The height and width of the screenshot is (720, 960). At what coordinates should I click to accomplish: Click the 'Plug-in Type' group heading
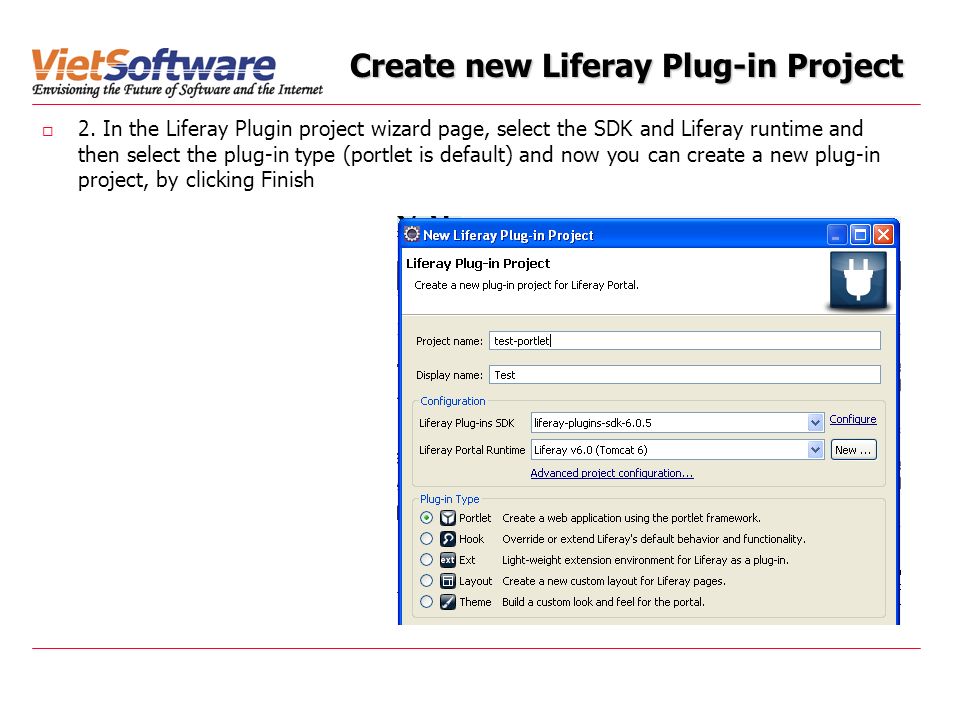(x=449, y=499)
